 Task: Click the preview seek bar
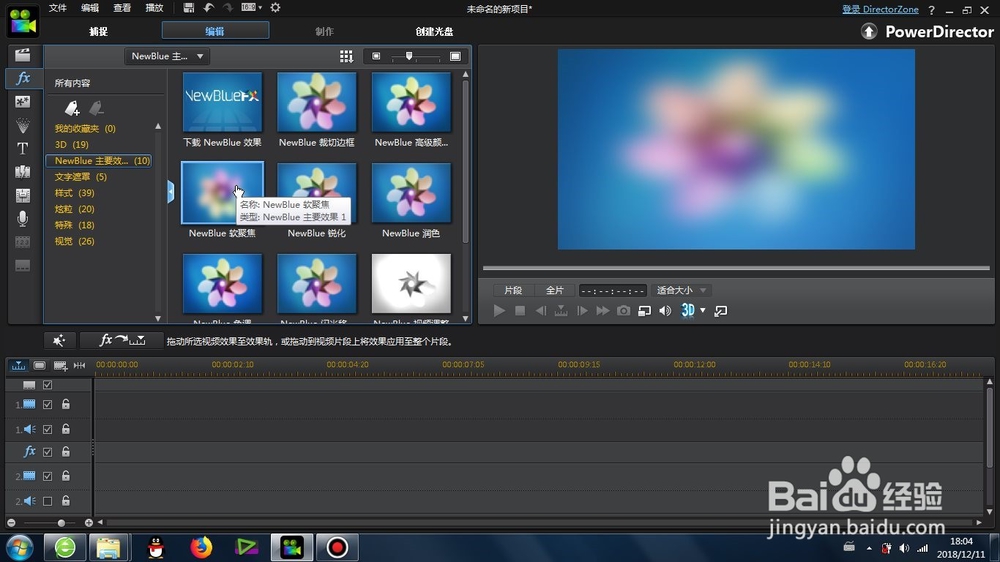[x=736, y=269]
